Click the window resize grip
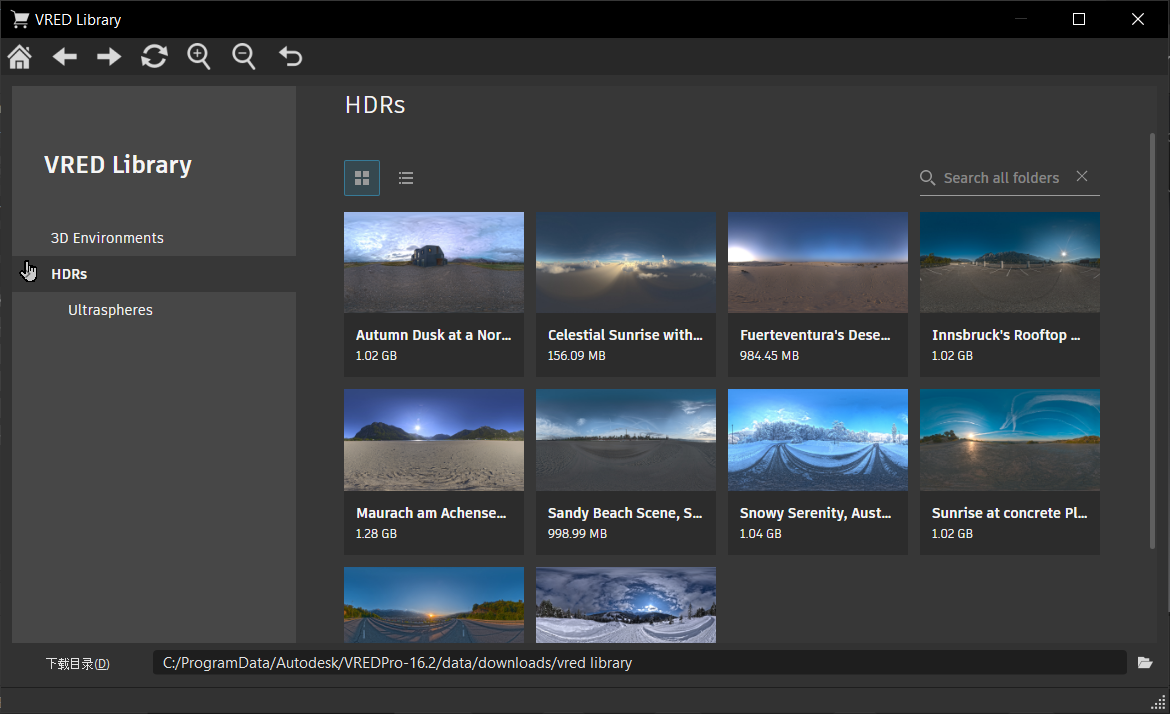1170x714 pixels. (1159, 703)
